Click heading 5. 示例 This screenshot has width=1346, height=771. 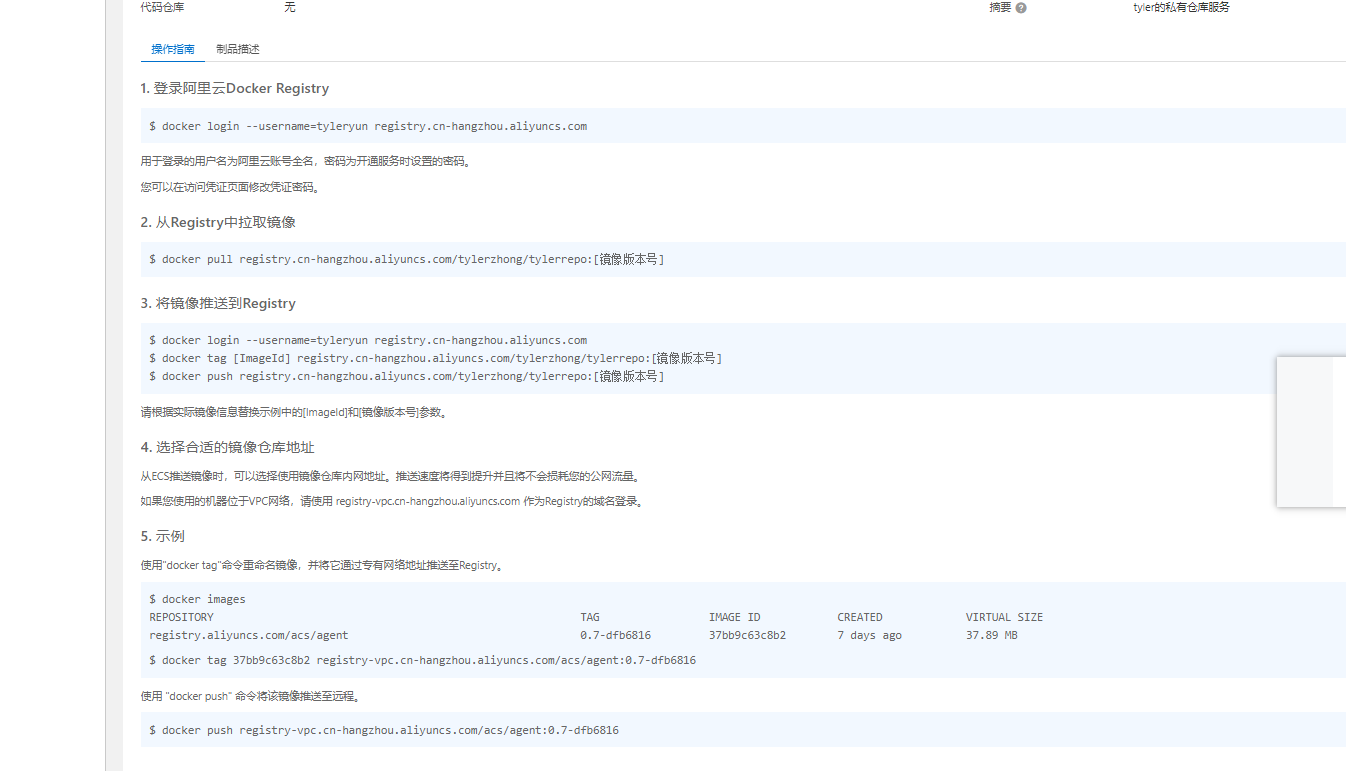click(163, 536)
